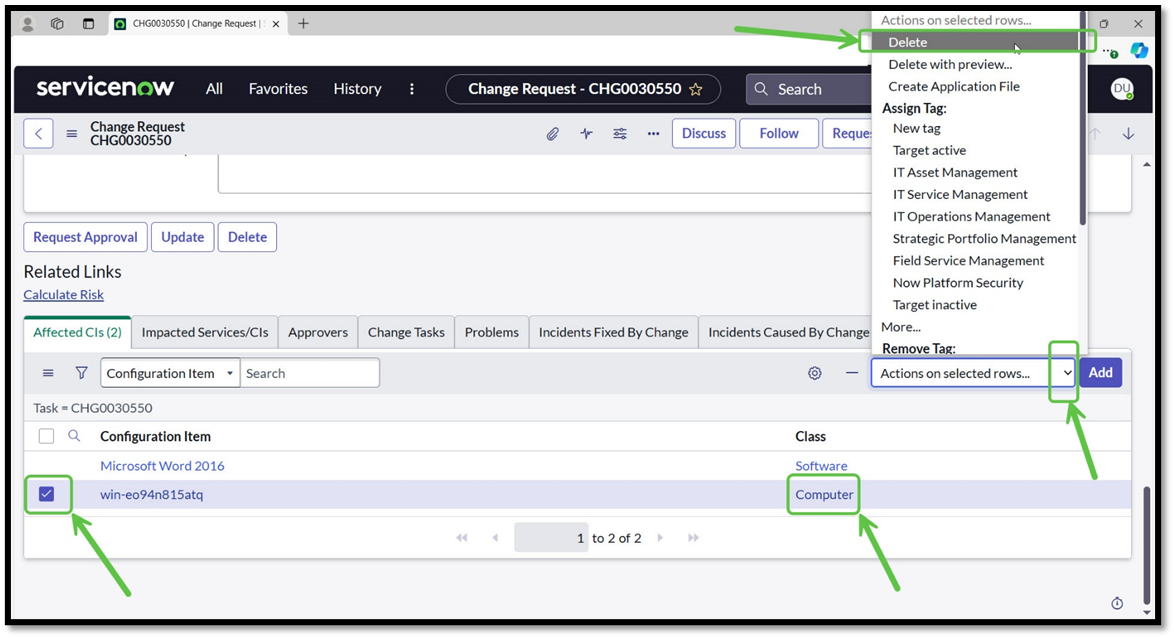This screenshot has height=638, width=1174.
Task: Open the Microsoft Word 2016 CI link
Action: 162,466
